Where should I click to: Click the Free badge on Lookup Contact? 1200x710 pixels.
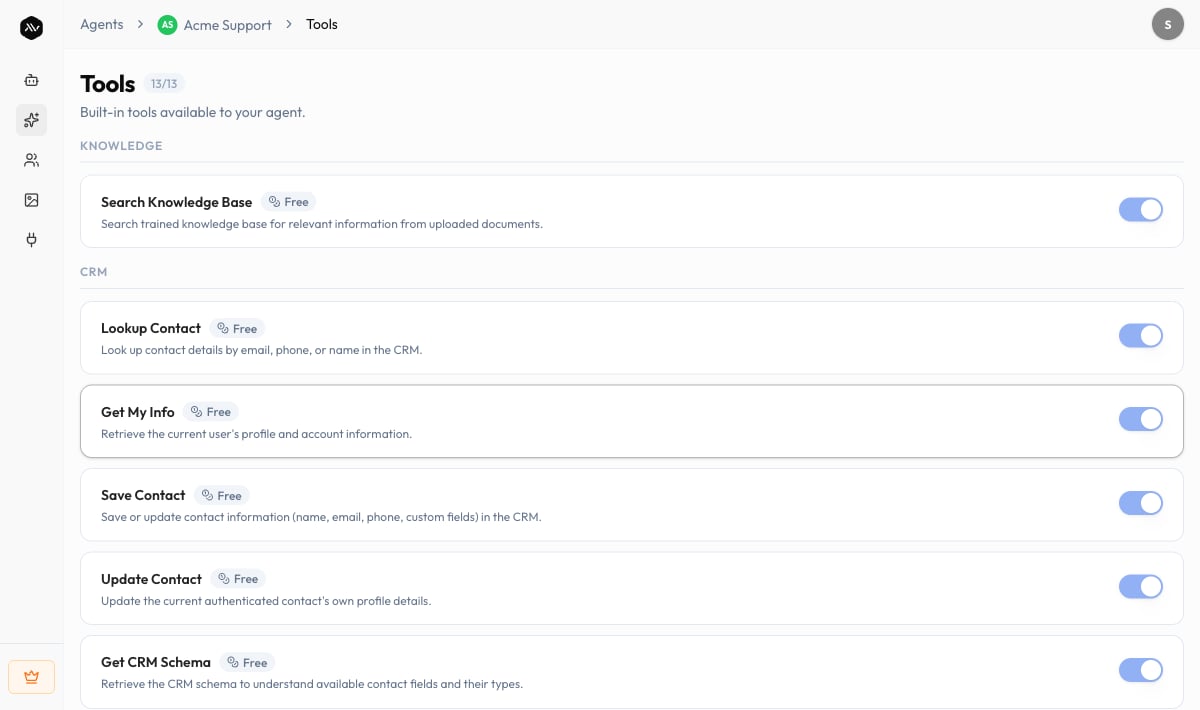(237, 328)
